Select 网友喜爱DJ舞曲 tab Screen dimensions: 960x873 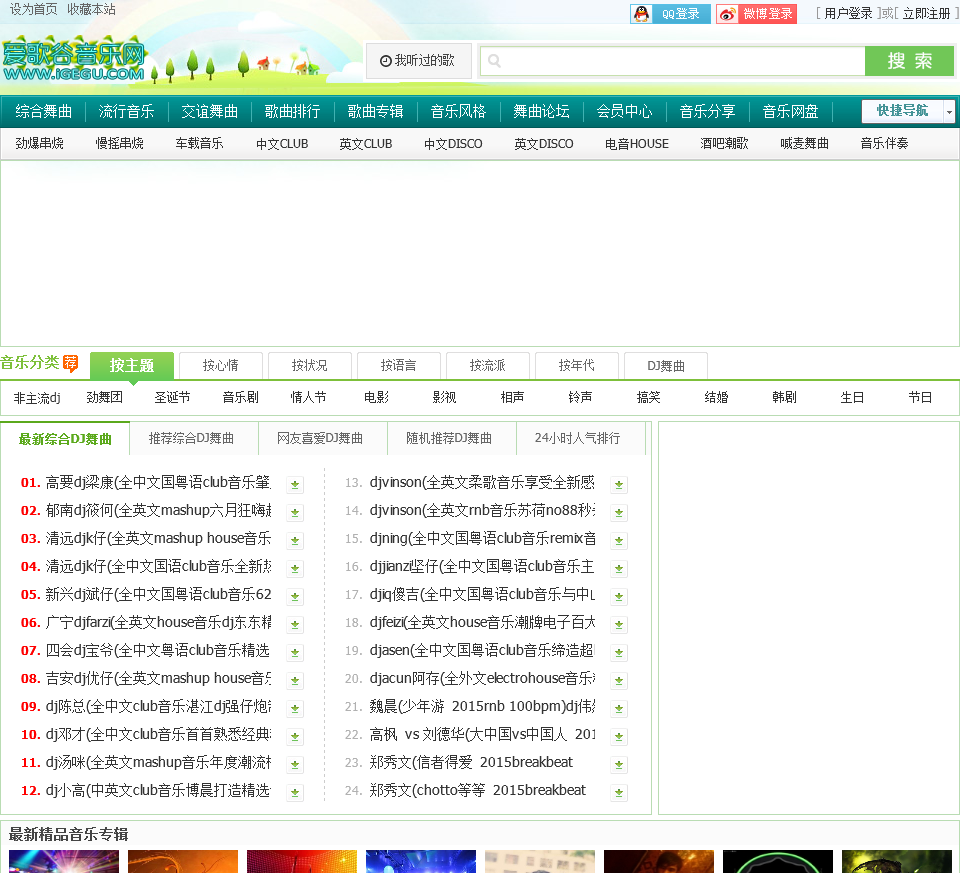320,438
